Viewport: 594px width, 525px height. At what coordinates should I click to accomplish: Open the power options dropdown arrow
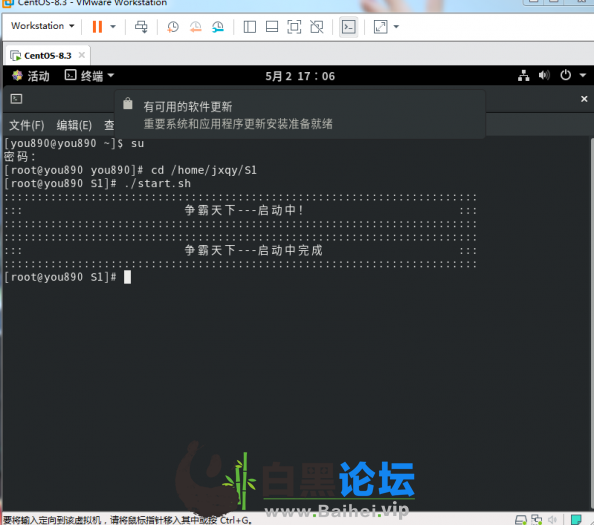pyautogui.click(x=113, y=27)
